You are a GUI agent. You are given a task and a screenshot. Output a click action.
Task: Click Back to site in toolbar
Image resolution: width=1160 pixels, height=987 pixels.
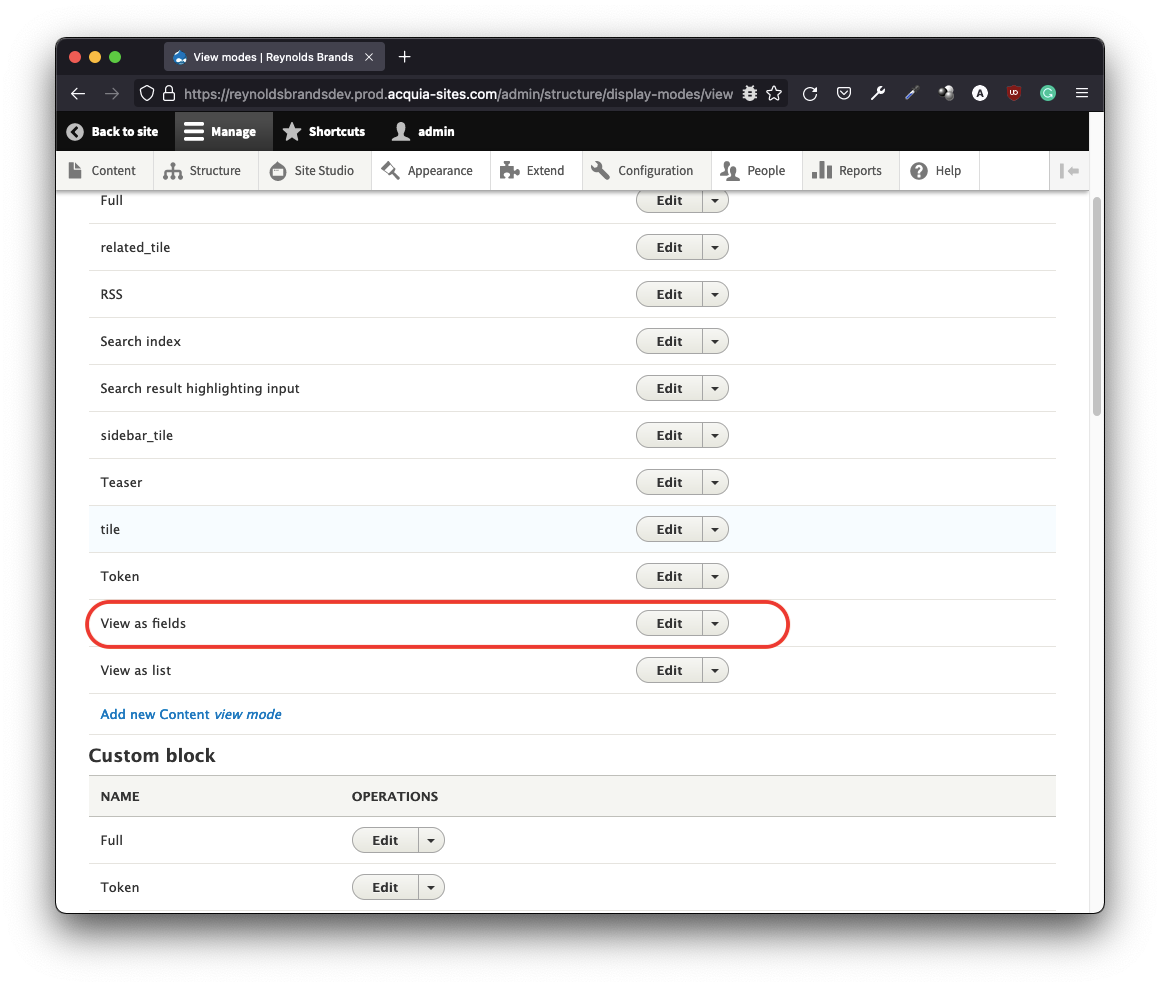[x=113, y=131]
